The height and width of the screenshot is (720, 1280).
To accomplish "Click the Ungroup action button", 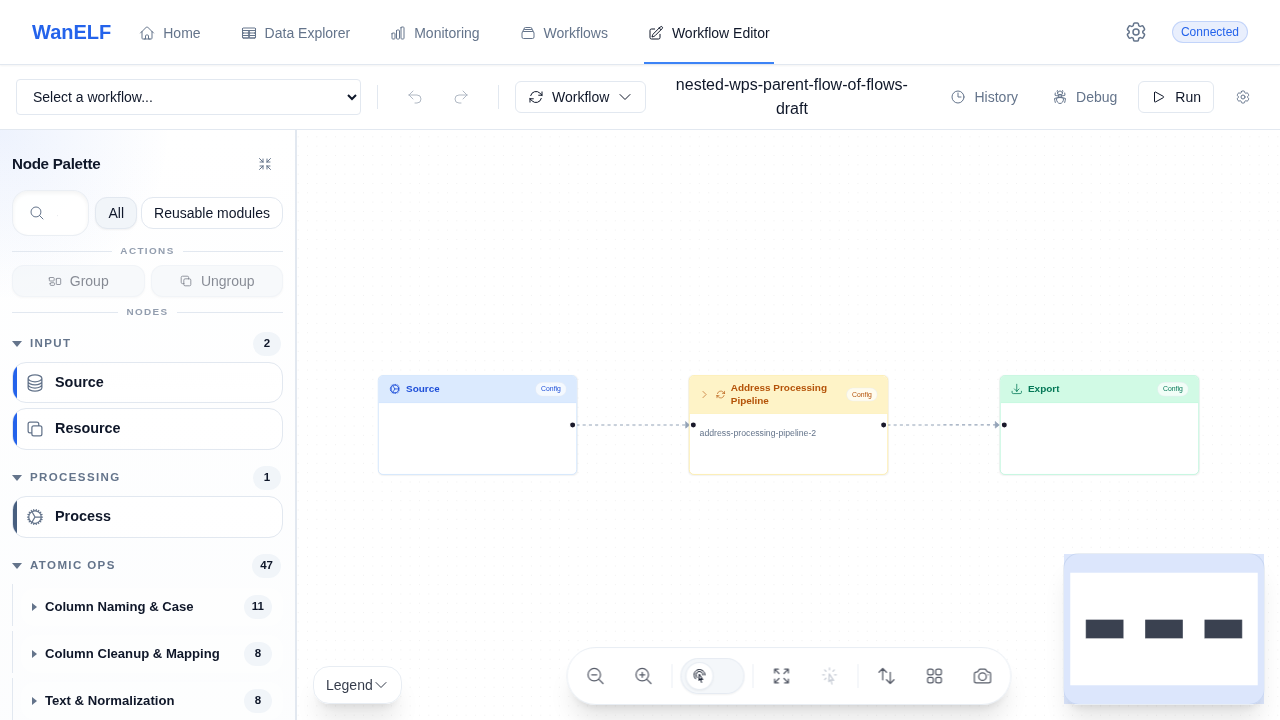I will coord(217,281).
